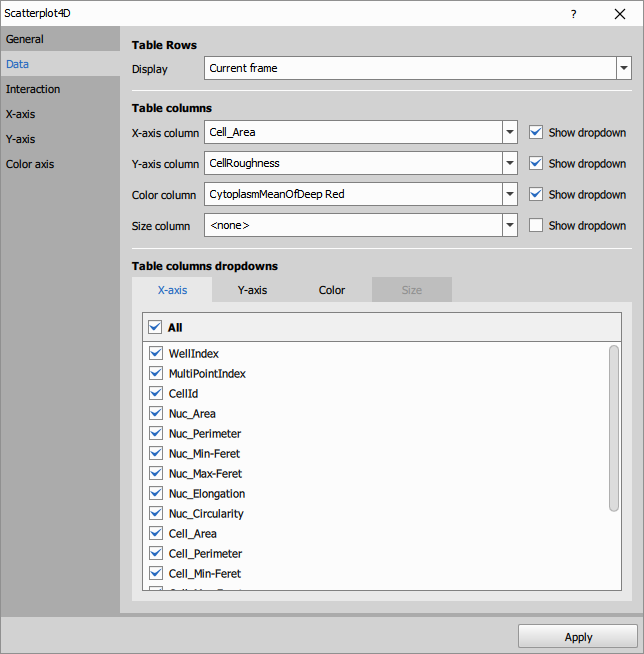
Task: Uncheck the Cell_Perimeter column
Action: point(156,553)
